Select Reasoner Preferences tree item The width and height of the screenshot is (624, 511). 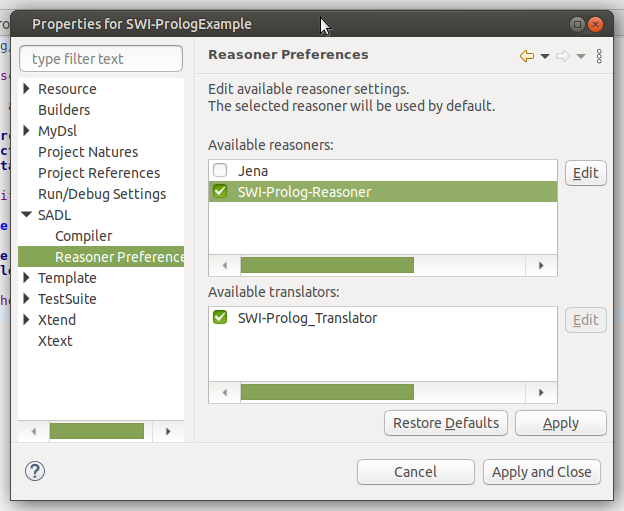coord(101,257)
